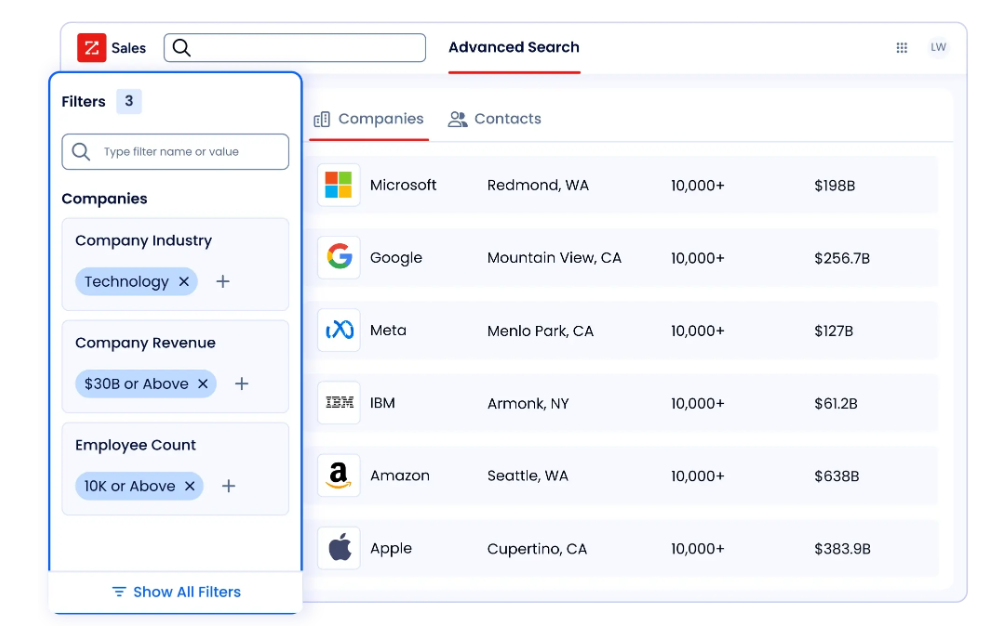Open the LW user avatar
The height and width of the screenshot is (640, 1000).
[x=938, y=47]
